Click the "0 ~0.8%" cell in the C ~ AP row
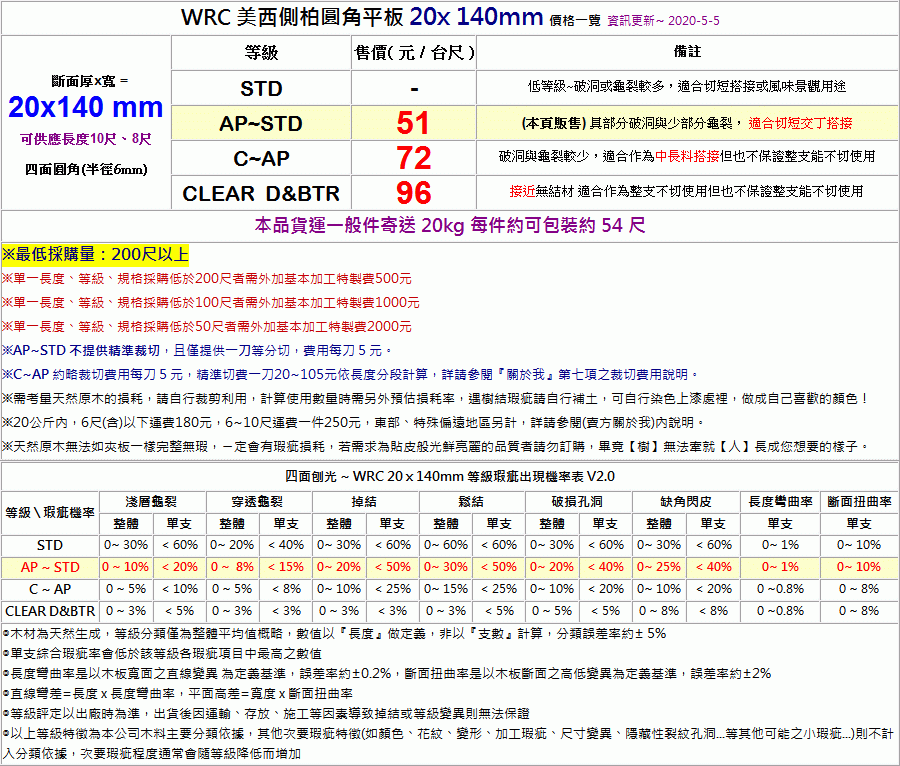The width and height of the screenshot is (900, 766). [781, 589]
